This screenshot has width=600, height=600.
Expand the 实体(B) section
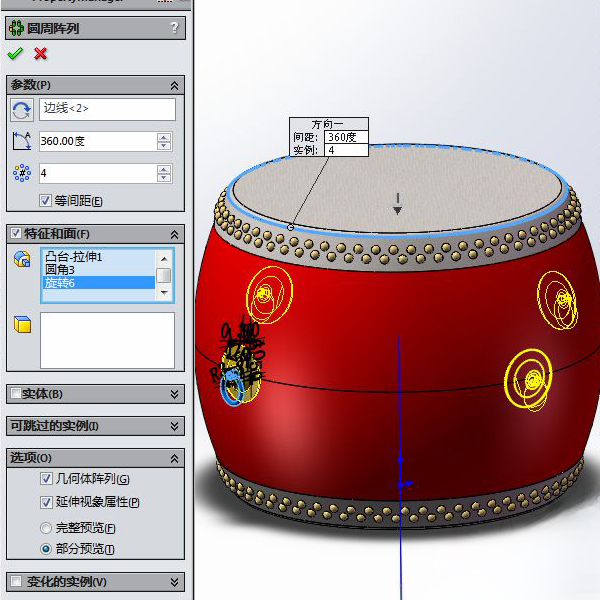[x=174, y=394]
